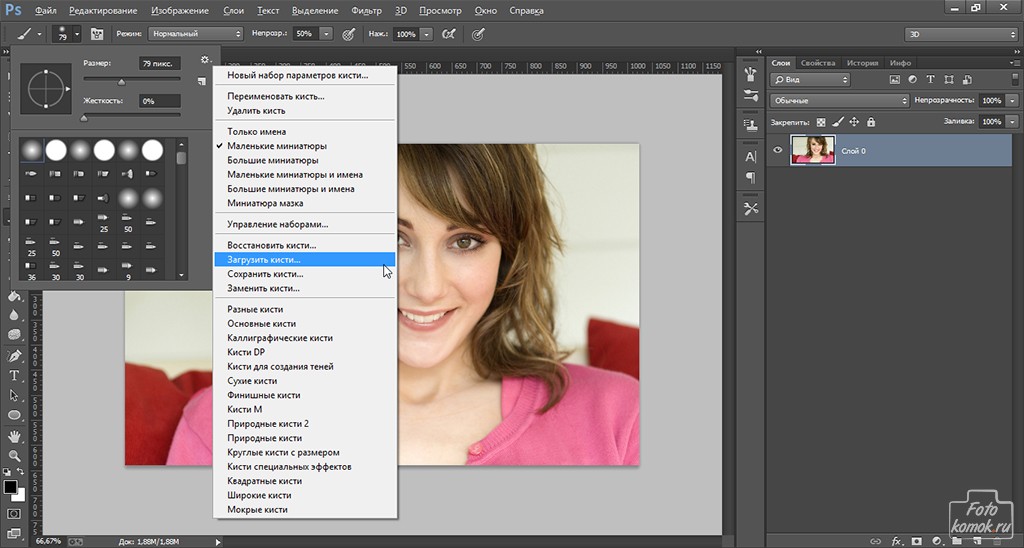Select the Слой 0 layer thumbnail
Viewport: 1024px width, 548px height.
tap(812, 150)
